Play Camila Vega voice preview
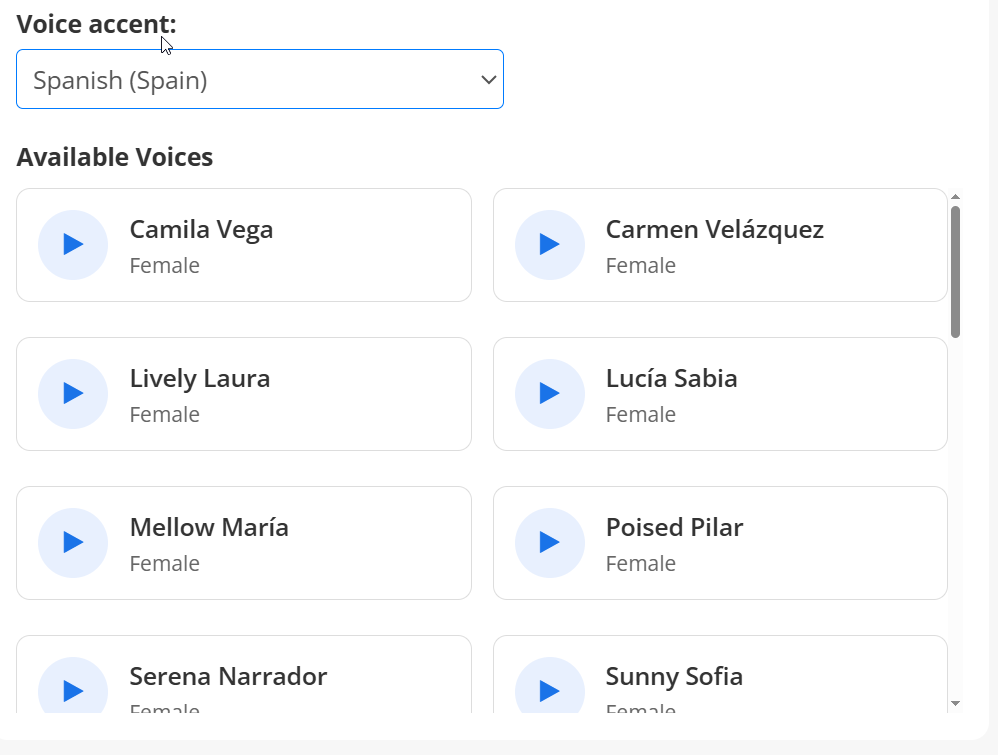The height and width of the screenshot is (755, 998). click(x=73, y=245)
